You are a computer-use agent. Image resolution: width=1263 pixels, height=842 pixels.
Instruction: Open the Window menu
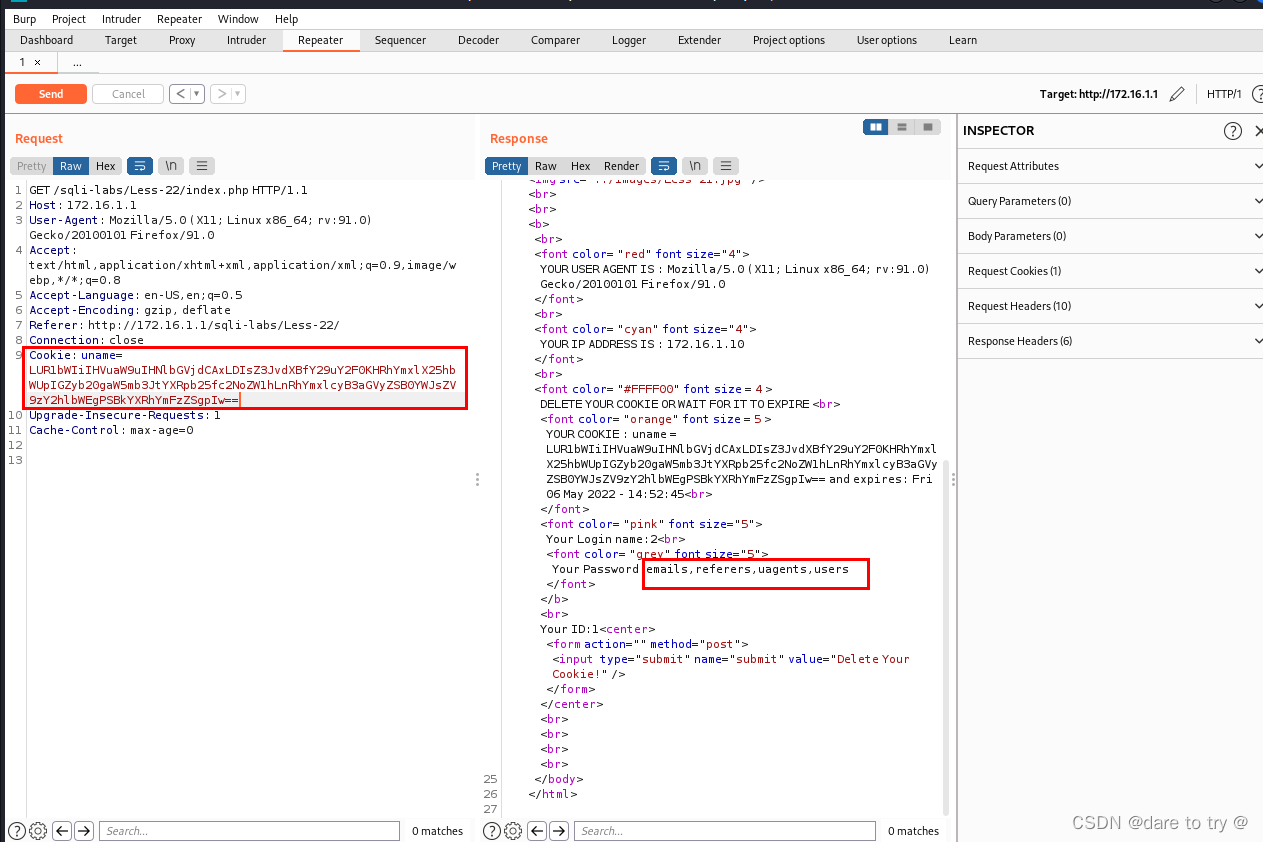pos(238,19)
